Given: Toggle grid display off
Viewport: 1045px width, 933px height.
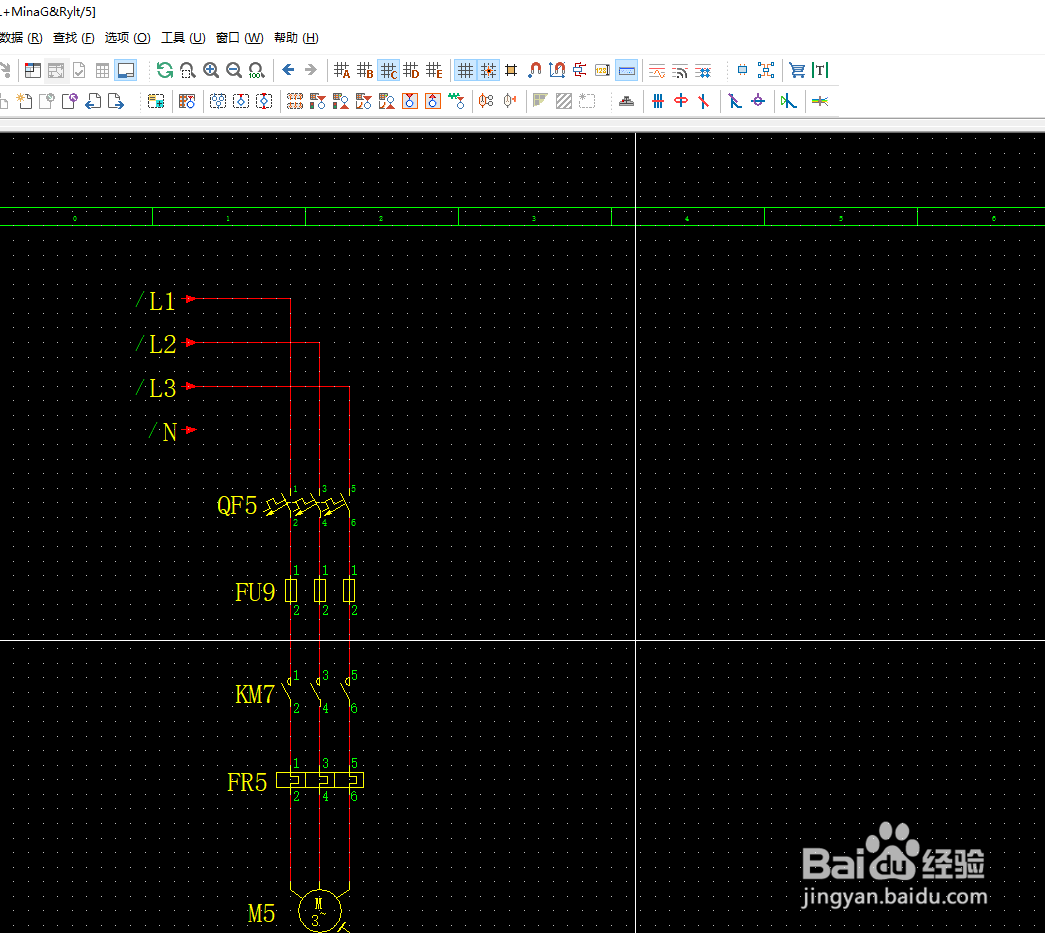Looking at the screenshot, I should pos(465,70).
